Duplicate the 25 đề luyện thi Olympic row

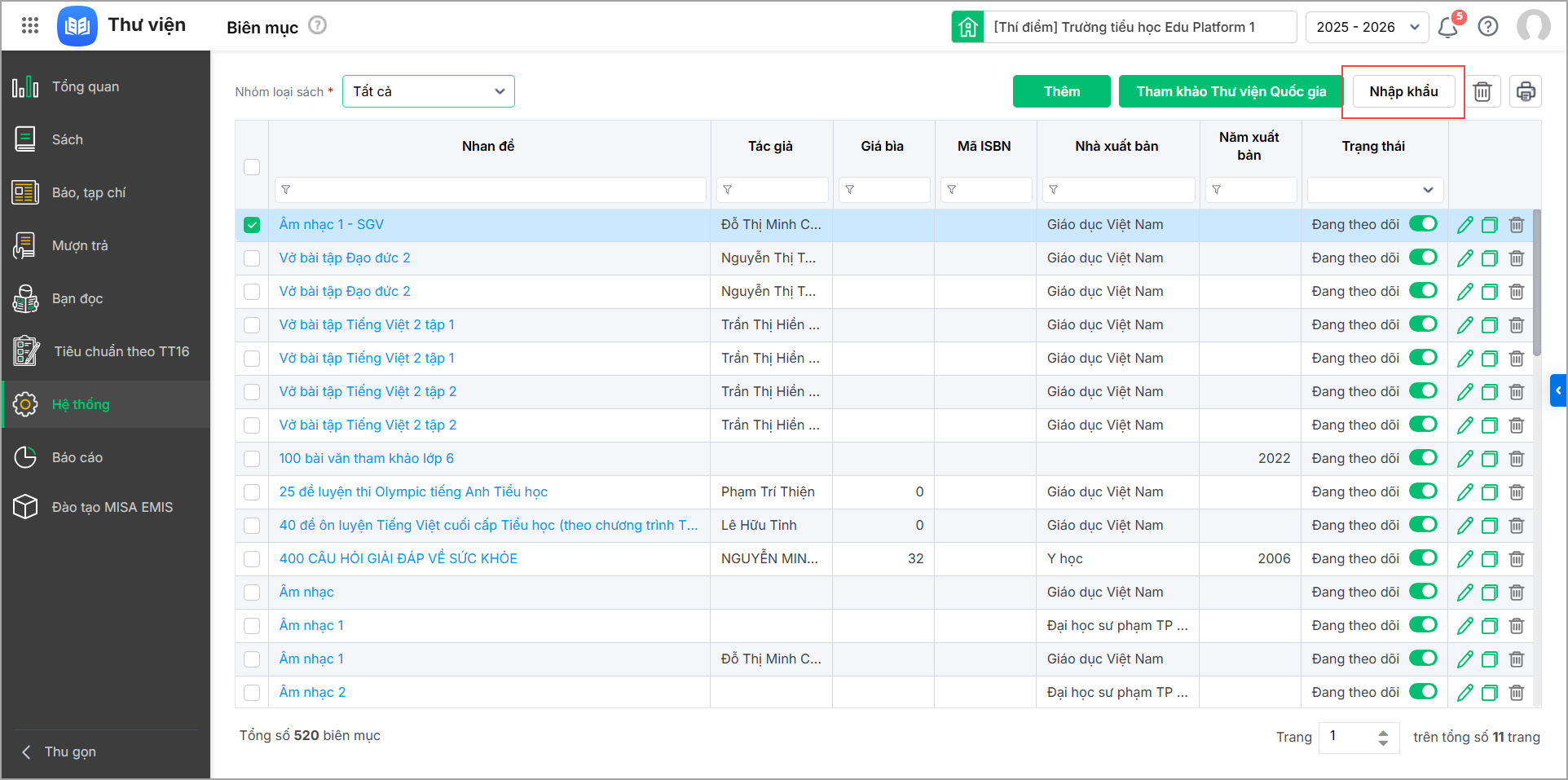[1490, 492]
